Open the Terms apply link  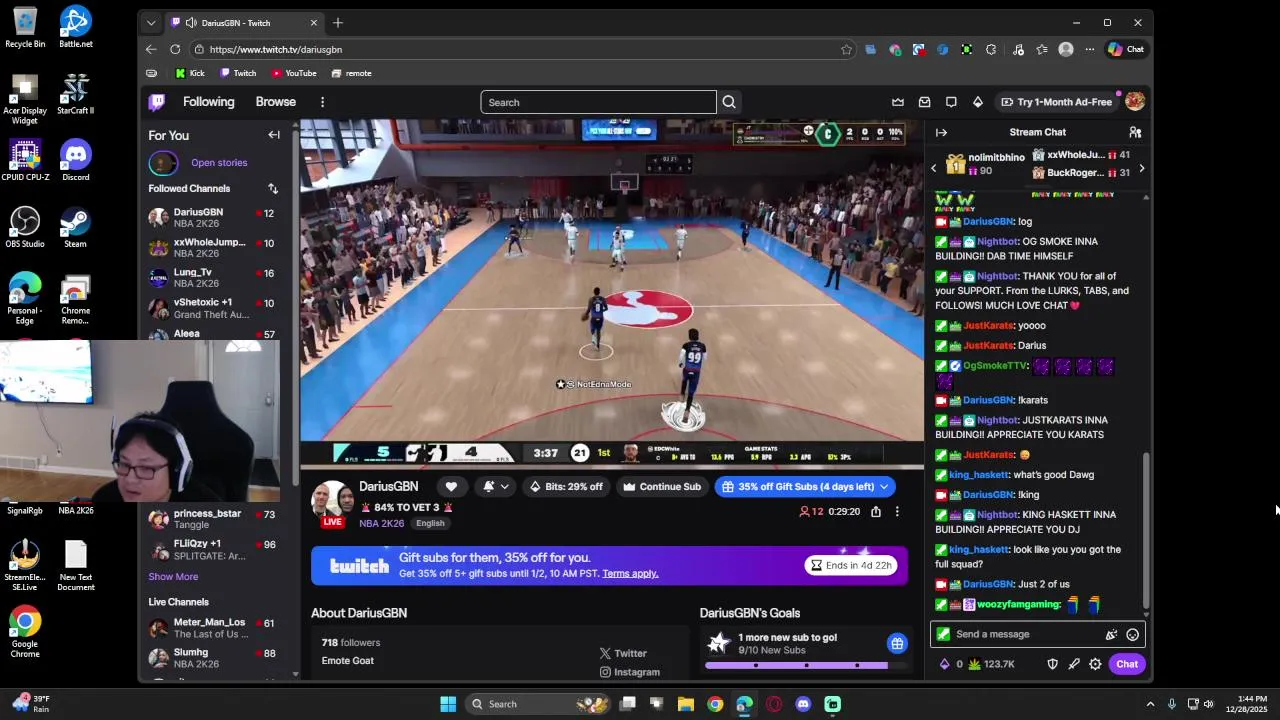[x=630, y=574]
